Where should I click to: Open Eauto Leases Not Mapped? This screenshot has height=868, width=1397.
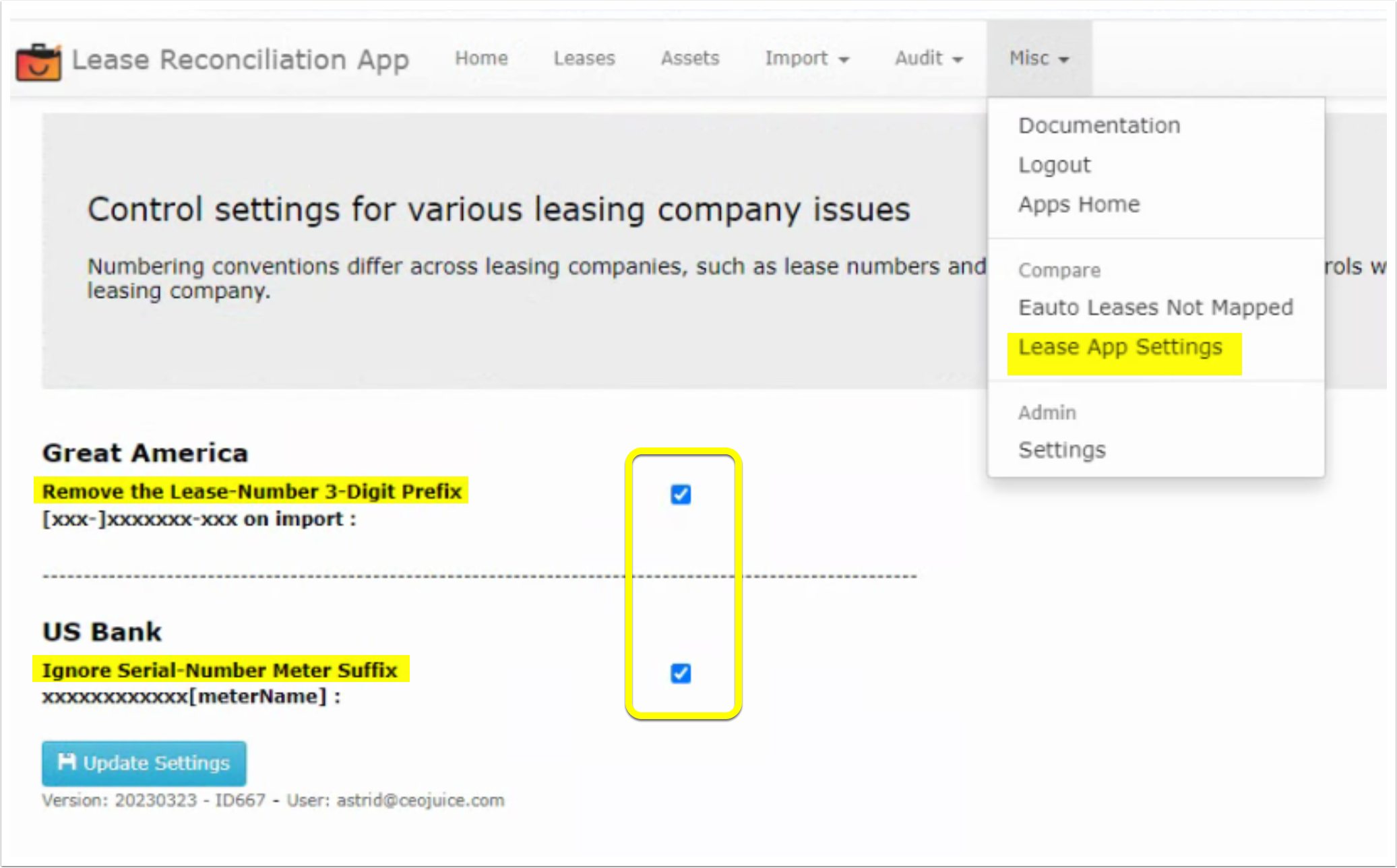(x=1156, y=307)
